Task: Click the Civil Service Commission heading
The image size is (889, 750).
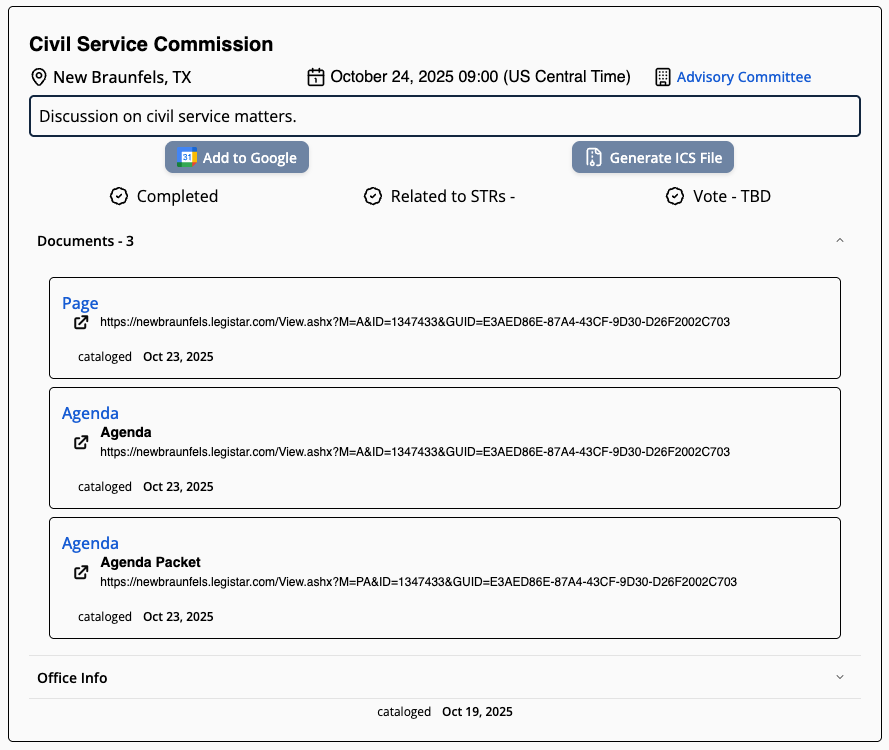Action: tap(151, 44)
